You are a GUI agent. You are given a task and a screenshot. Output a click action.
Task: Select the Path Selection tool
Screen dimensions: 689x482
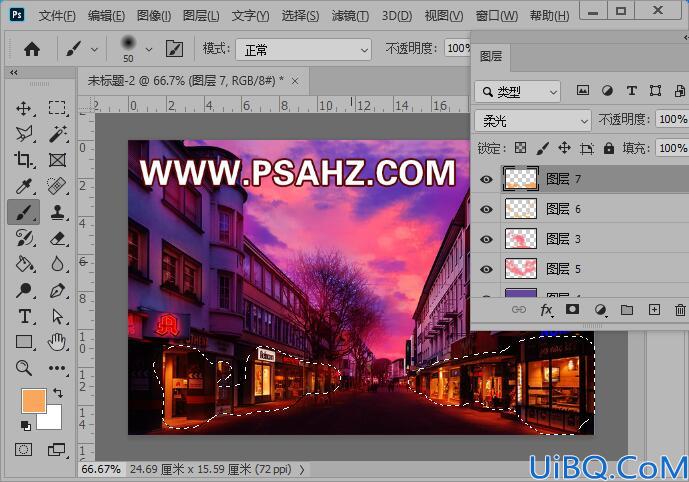58,316
